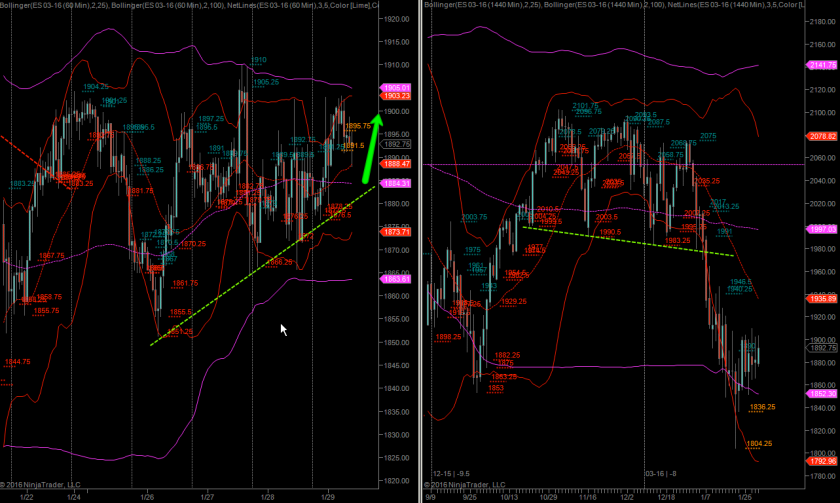This screenshot has width=840, height=503.
Task: Click the 1/7 date on daily time axis
Action: [x=706, y=497]
